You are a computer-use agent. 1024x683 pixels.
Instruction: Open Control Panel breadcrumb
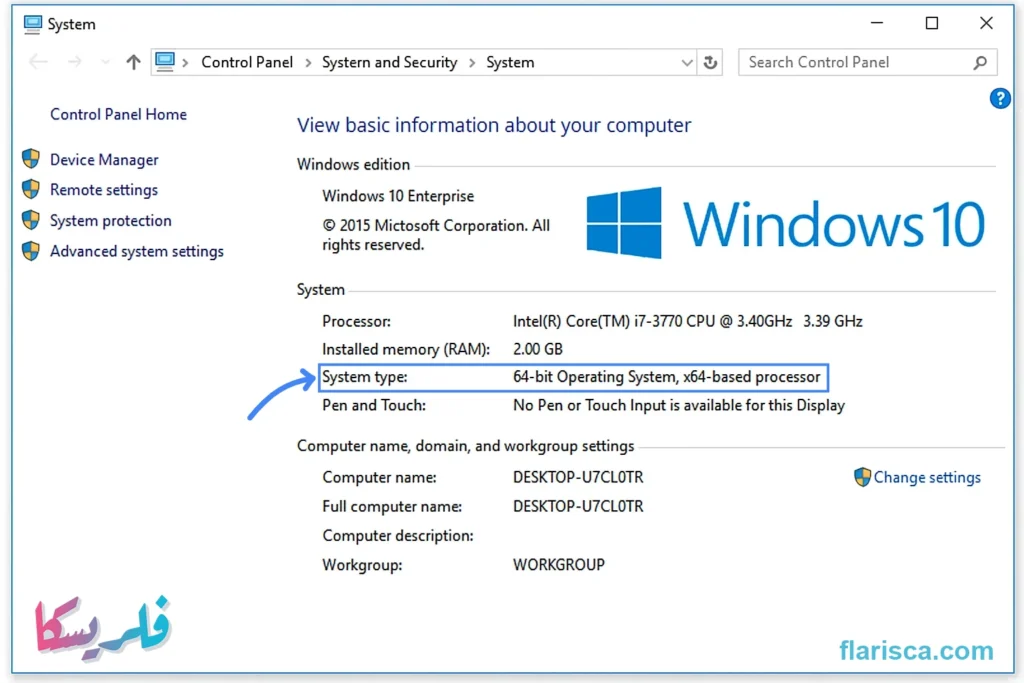(x=247, y=62)
